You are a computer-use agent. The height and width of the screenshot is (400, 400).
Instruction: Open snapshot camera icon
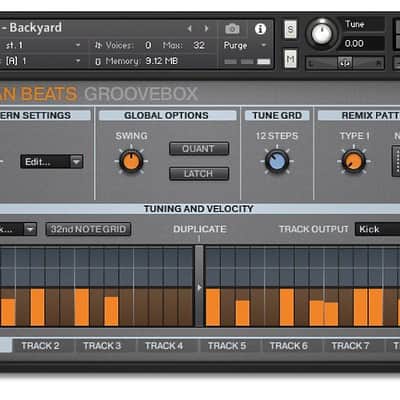[x=232, y=29]
